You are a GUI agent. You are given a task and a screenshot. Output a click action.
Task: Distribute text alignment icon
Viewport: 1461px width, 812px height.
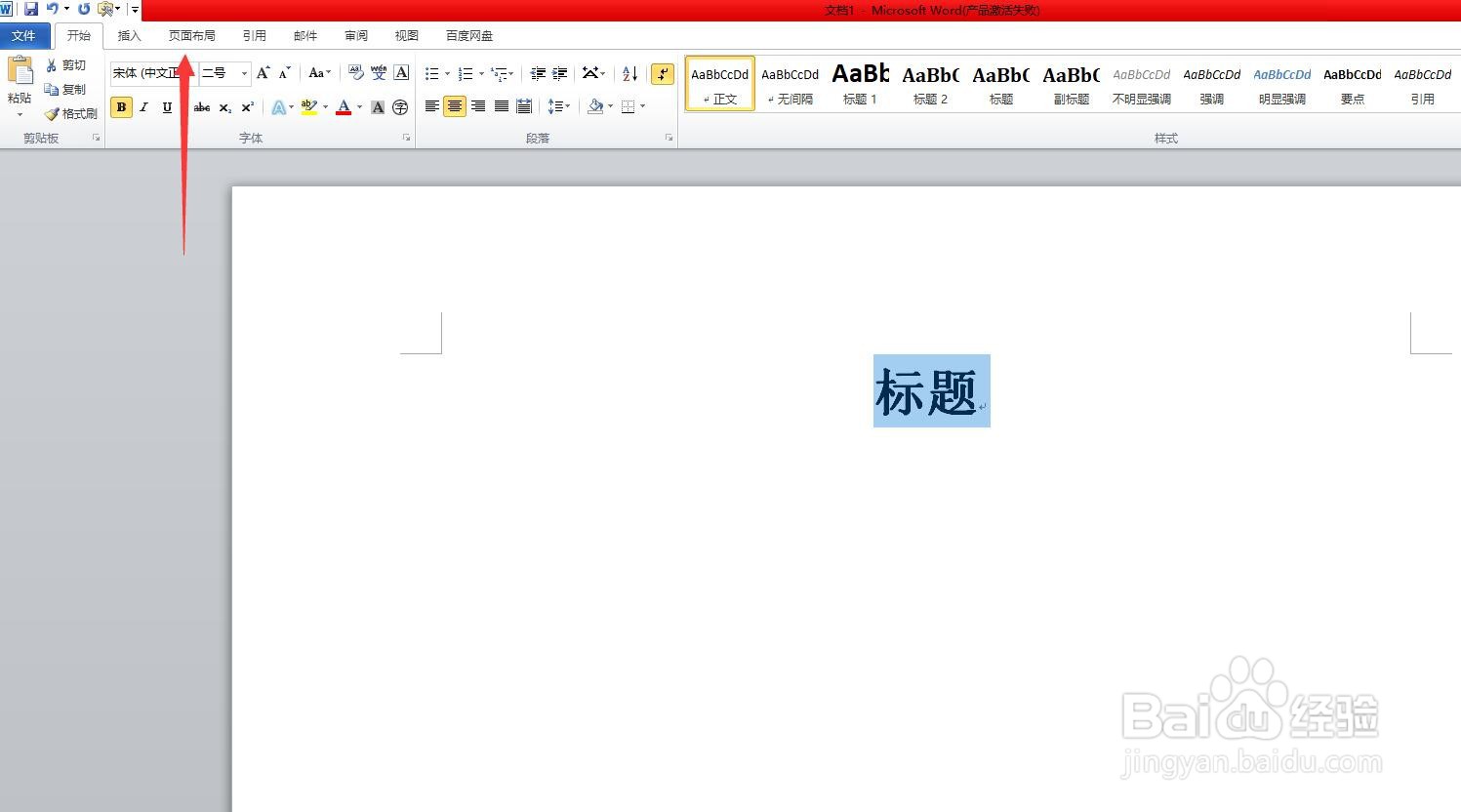(x=524, y=106)
